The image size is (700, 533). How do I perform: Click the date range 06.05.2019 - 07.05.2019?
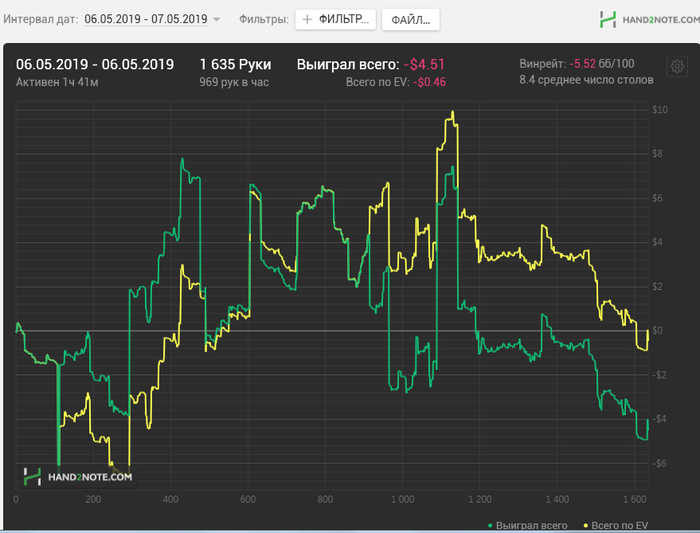pyautogui.click(x=146, y=19)
